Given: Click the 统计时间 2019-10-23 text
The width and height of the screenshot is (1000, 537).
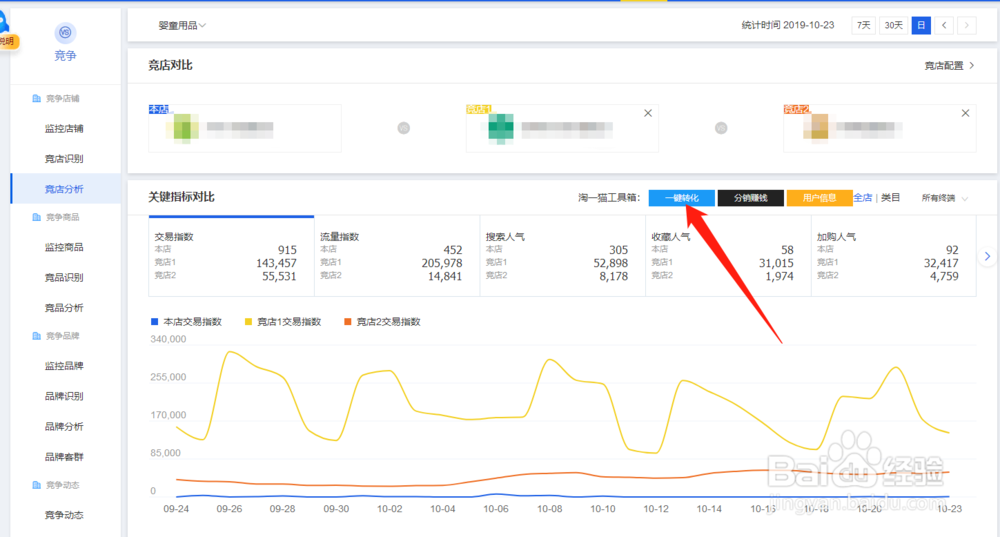Looking at the screenshot, I should [788, 25].
